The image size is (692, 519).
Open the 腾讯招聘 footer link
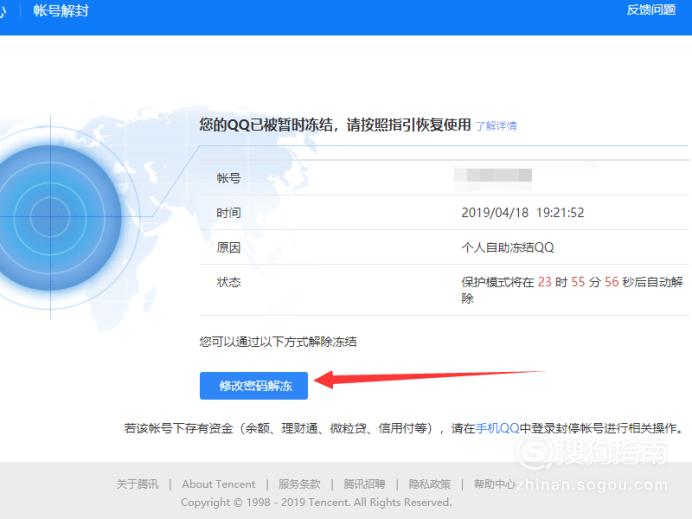point(364,484)
